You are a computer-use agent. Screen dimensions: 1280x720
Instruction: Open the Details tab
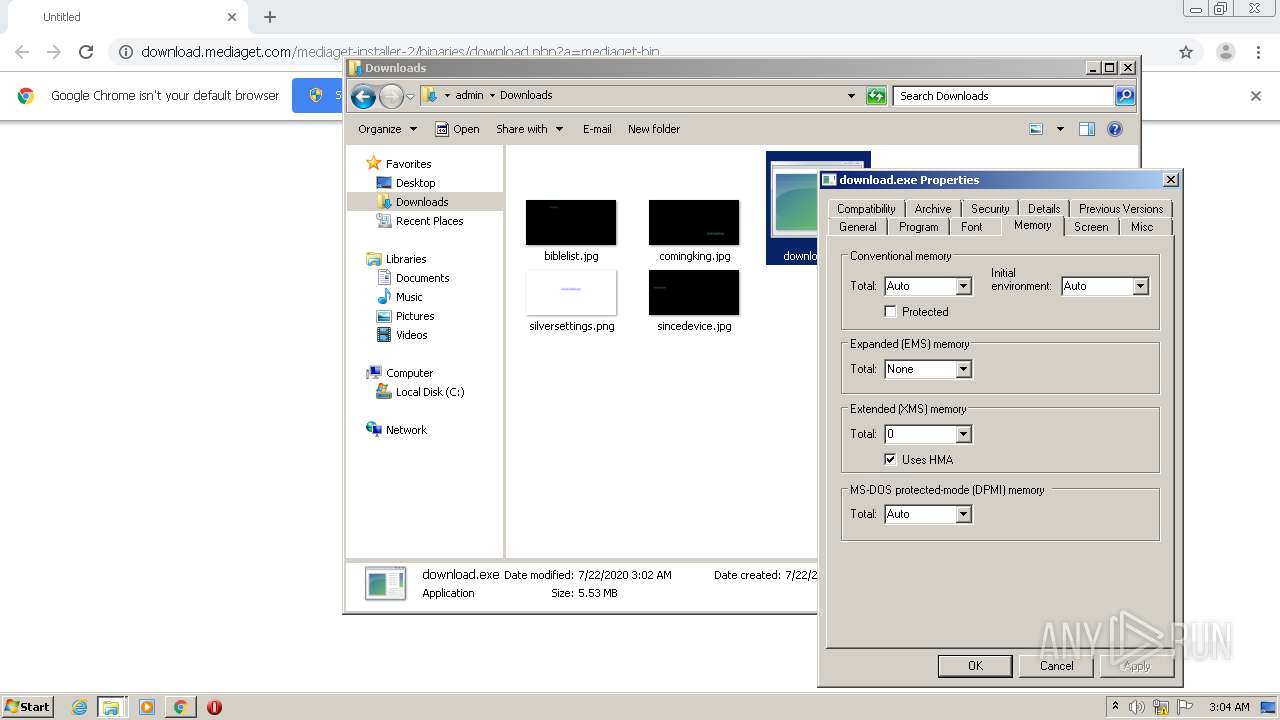[1044, 209]
